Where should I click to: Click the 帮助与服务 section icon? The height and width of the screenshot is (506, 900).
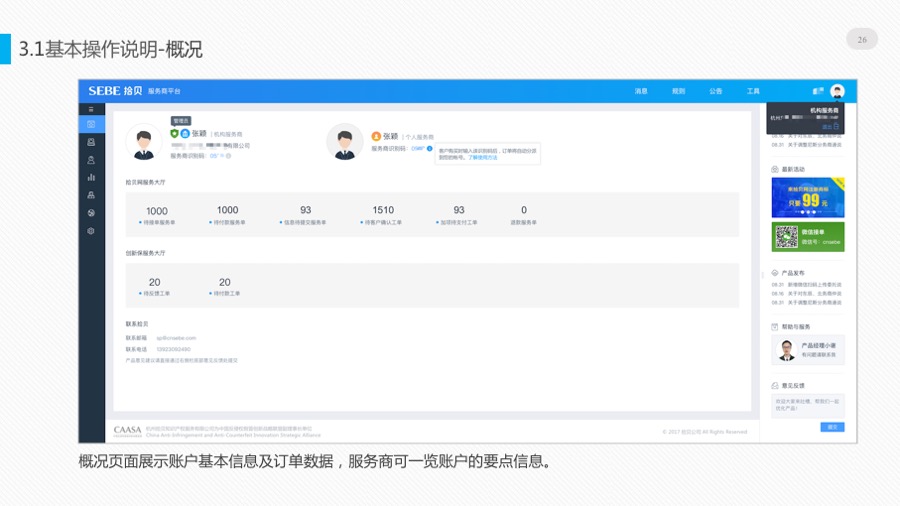point(775,326)
